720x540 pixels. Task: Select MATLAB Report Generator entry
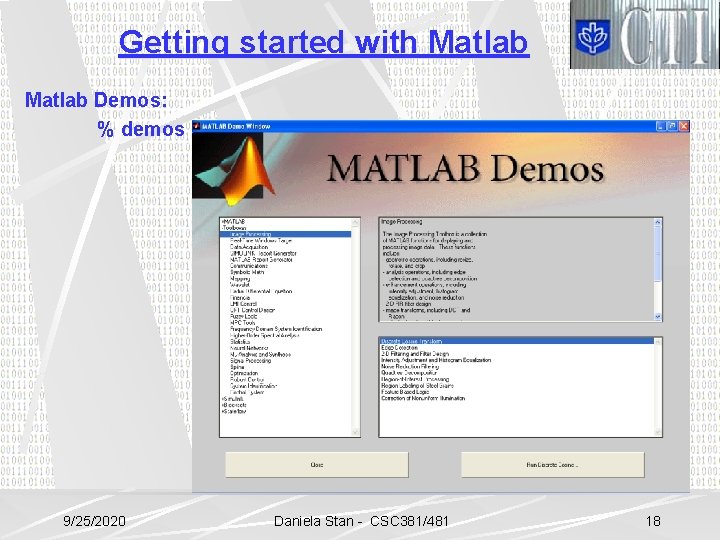point(261,259)
